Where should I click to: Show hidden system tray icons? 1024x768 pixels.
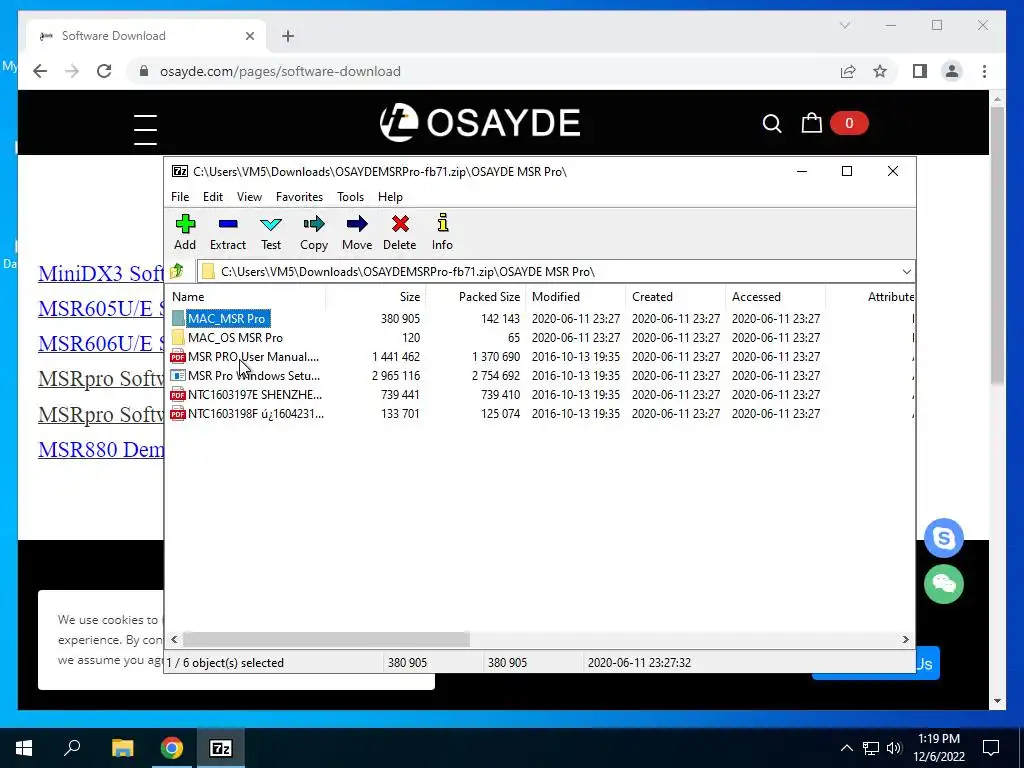point(846,748)
